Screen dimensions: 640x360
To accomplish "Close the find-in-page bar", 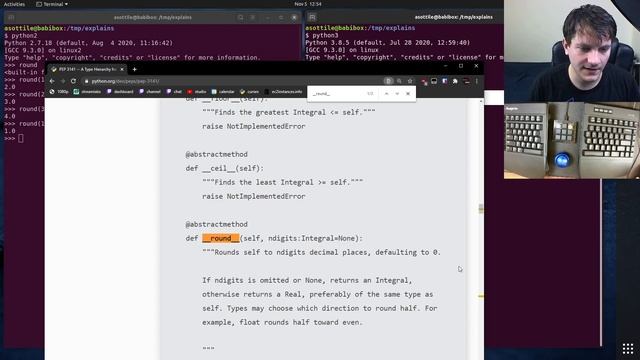I will (x=408, y=94).
